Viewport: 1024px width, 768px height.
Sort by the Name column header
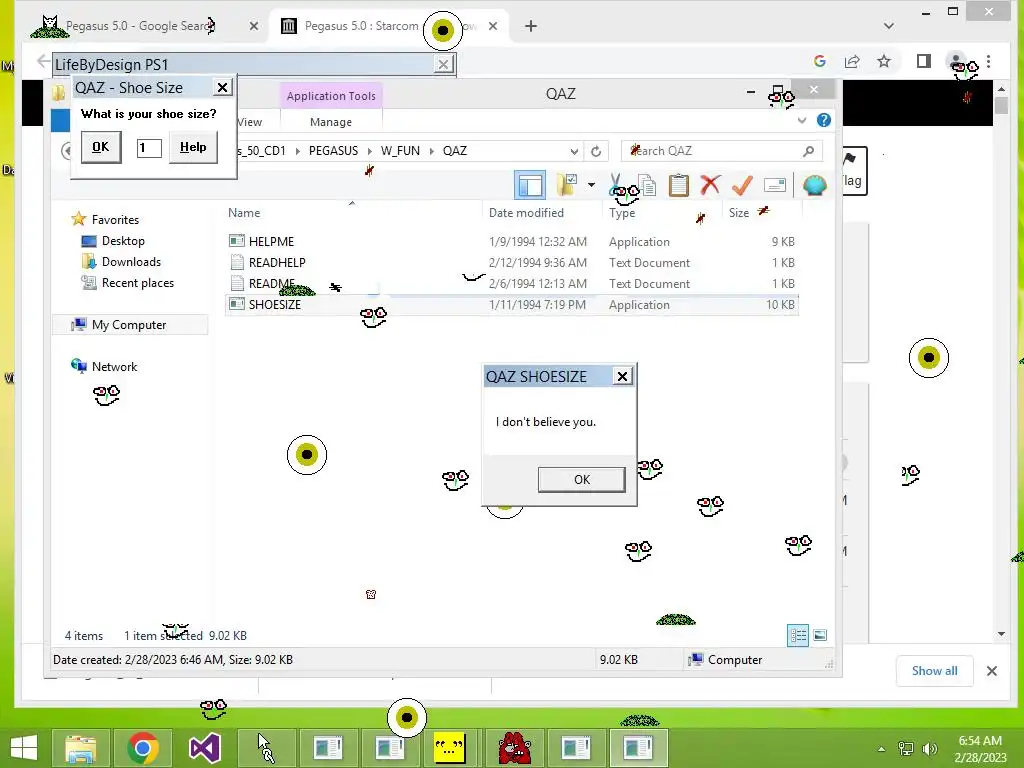coord(244,213)
